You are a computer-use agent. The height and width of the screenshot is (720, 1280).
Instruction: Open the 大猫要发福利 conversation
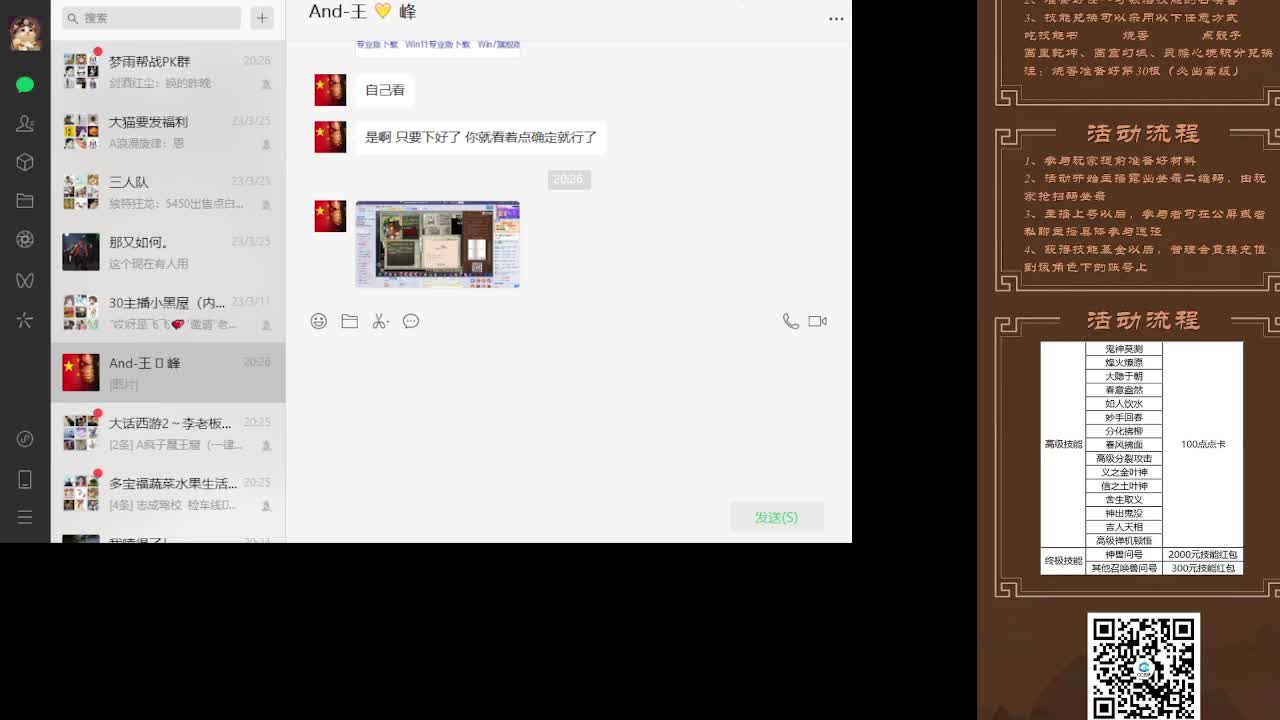point(168,132)
